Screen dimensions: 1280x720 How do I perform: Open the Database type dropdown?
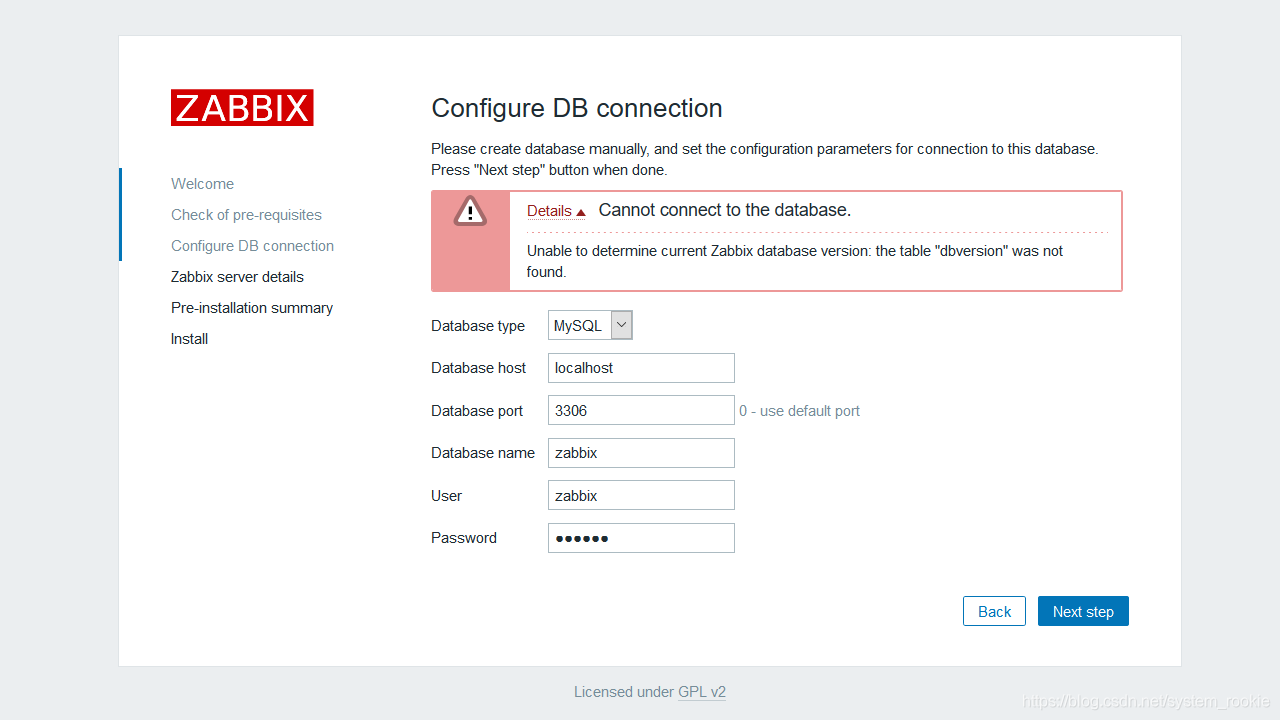pyautogui.click(x=590, y=325)
